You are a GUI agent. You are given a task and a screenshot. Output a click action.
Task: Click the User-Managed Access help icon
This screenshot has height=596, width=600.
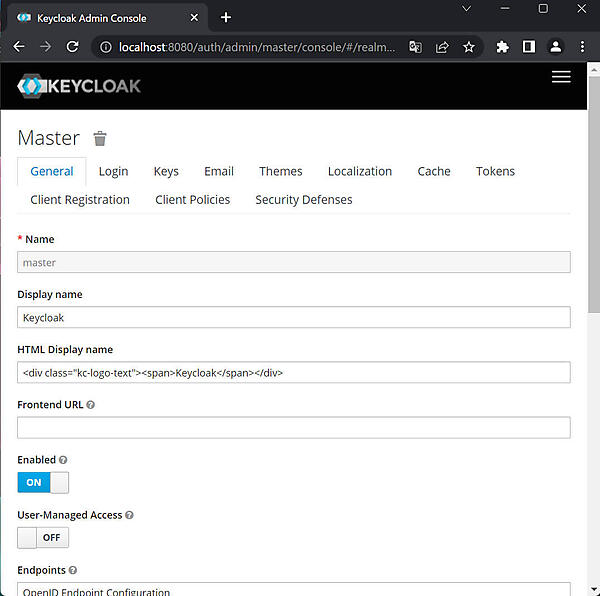(129, 515)
